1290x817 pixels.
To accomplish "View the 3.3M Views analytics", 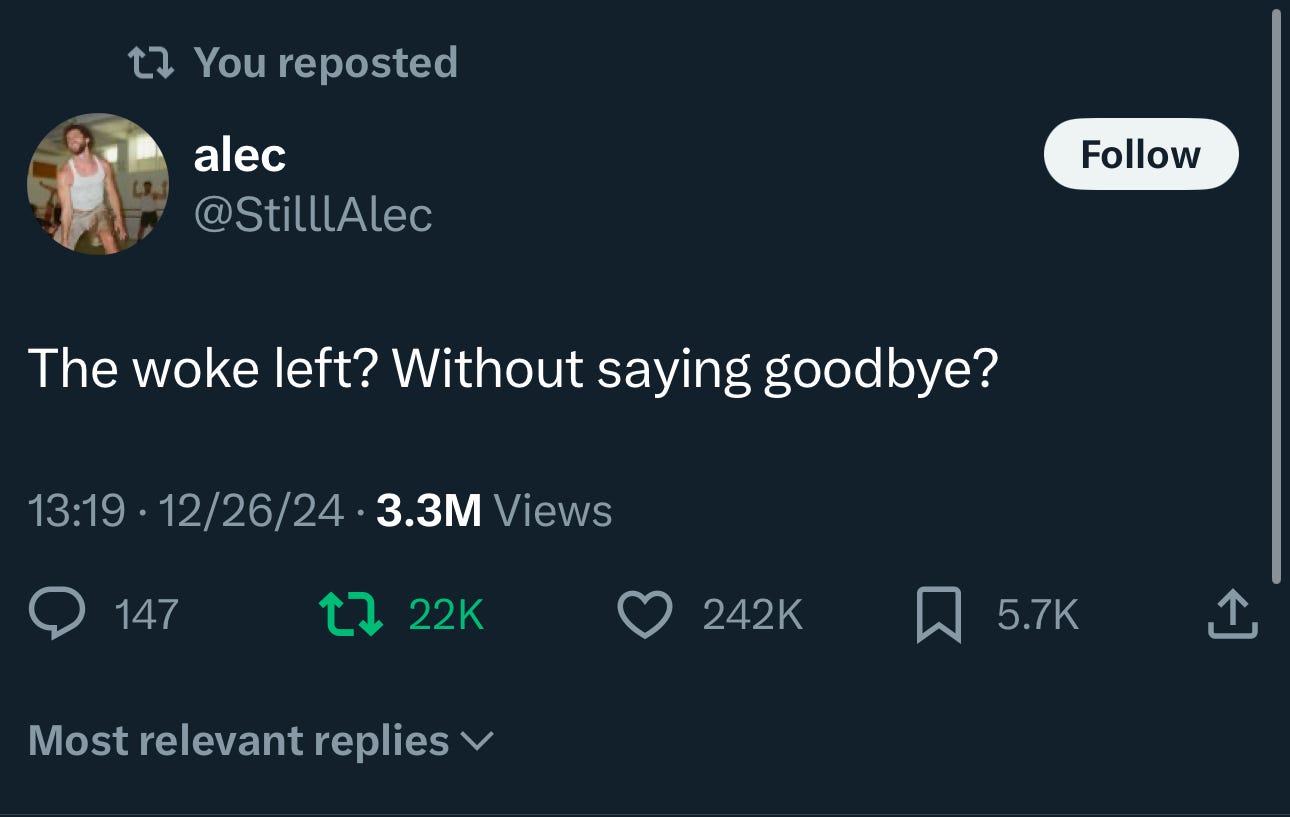I will point(494,512).
